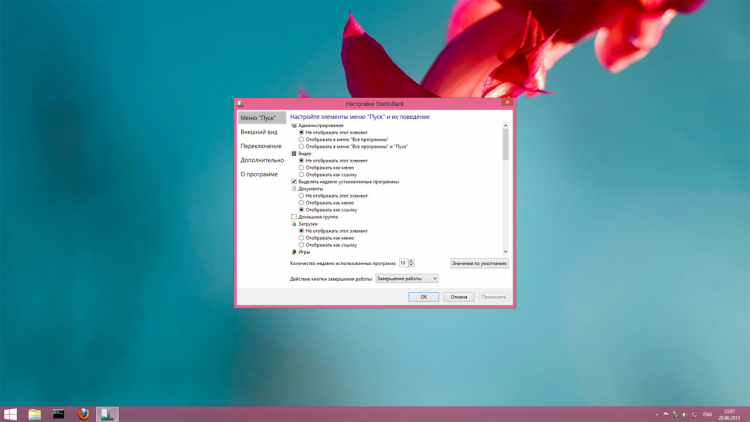This screenshot has height=422, width=750.
Task: Click the options list scrollbar thumb
Action: click(x=506, y=144)
